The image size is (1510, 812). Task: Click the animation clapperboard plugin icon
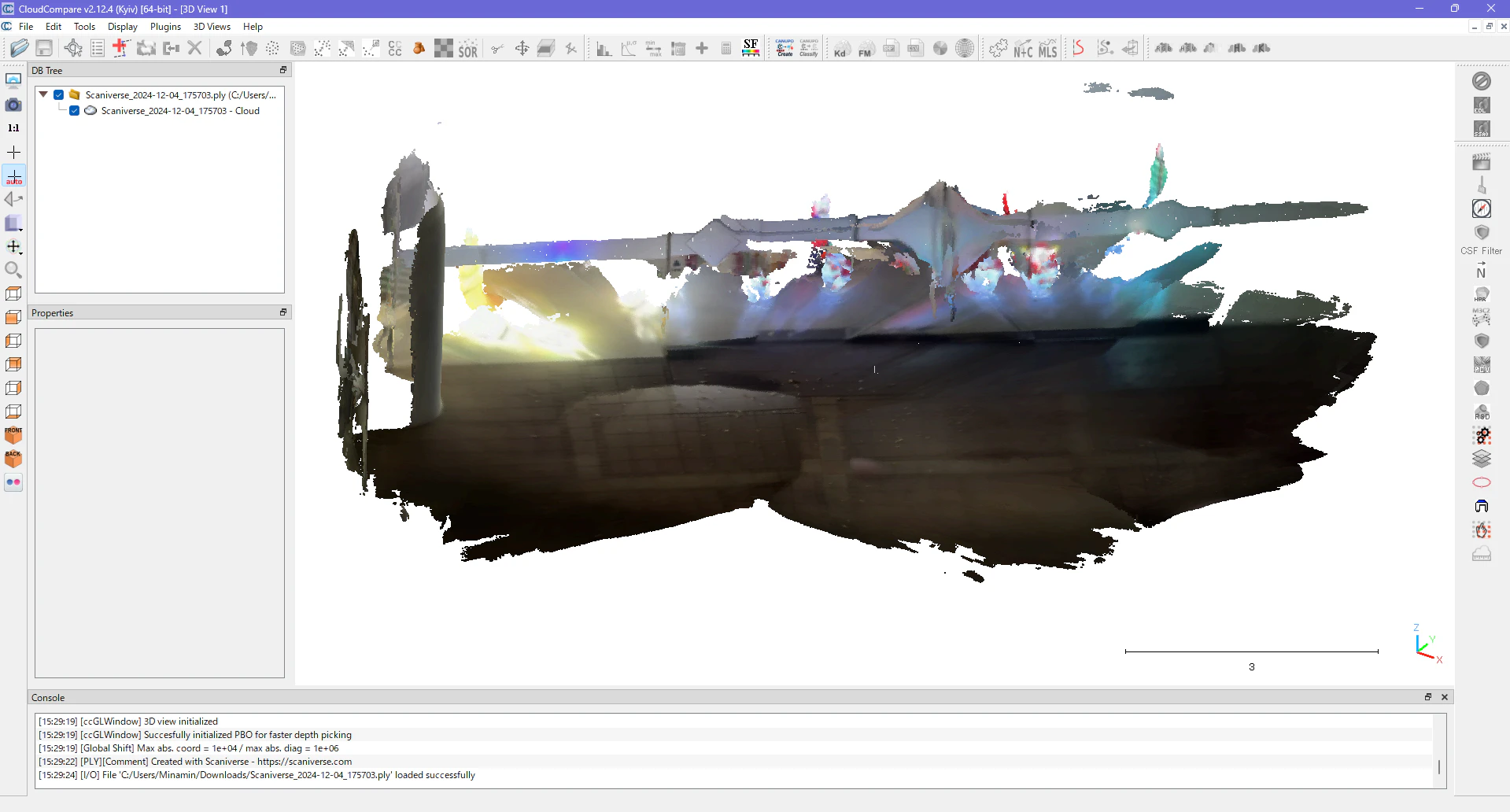tap(1482, 161)
